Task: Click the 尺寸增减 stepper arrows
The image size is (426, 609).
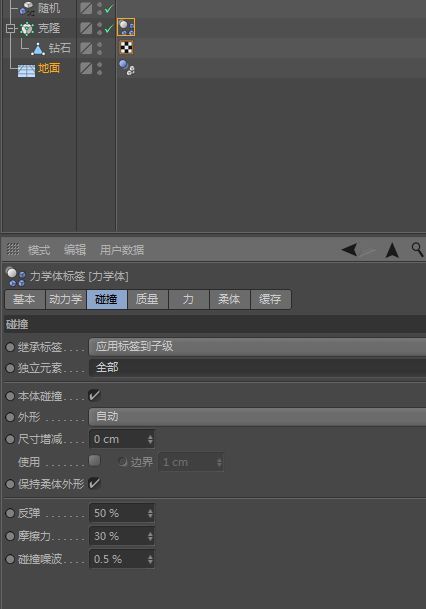Action: [x=150, y=439]
